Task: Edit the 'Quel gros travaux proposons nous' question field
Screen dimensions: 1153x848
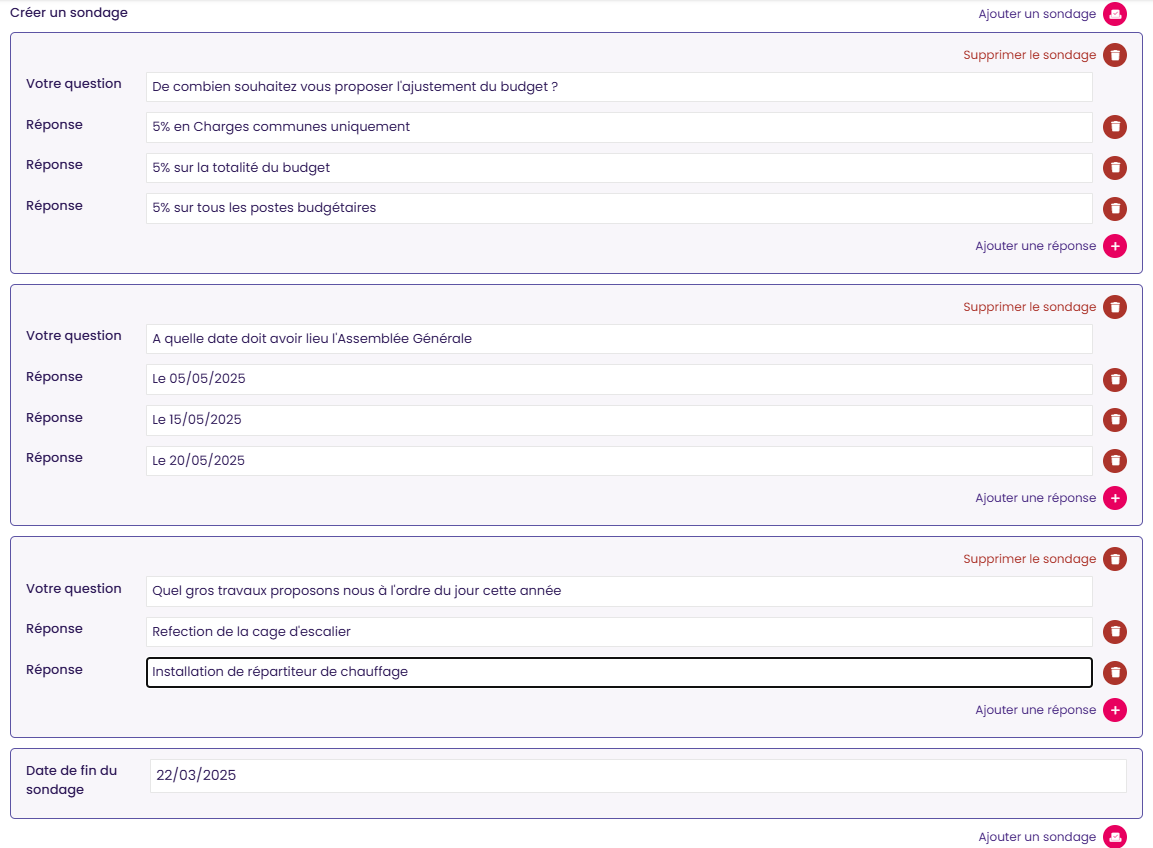Action: (x=619, y=591)
